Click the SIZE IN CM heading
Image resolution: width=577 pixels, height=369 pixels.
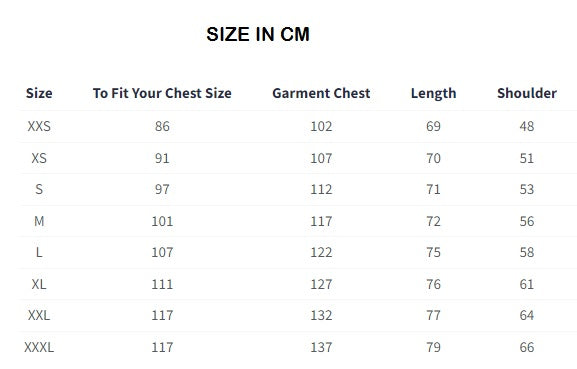coord(258,34)
